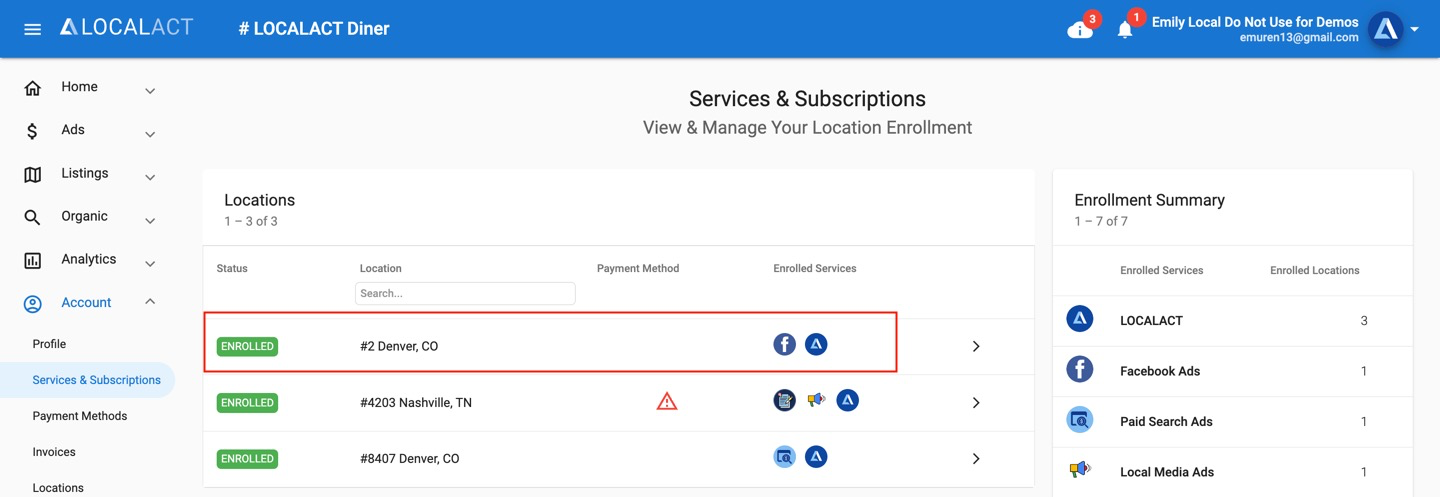Click the # LOCALACT Diner title

[314, 28]
